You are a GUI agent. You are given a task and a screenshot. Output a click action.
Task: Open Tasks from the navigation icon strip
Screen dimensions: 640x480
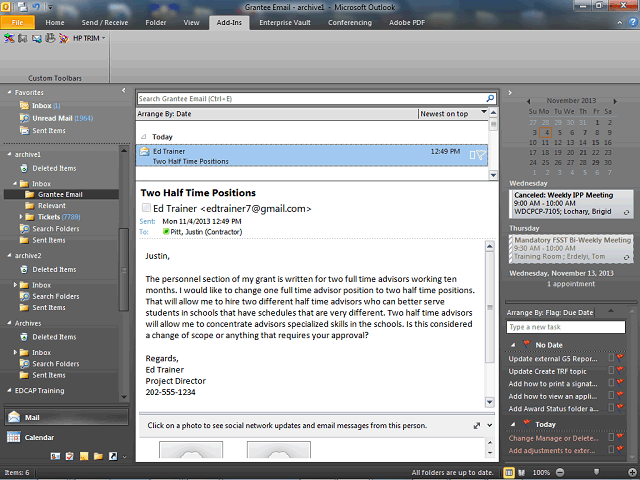70,456
